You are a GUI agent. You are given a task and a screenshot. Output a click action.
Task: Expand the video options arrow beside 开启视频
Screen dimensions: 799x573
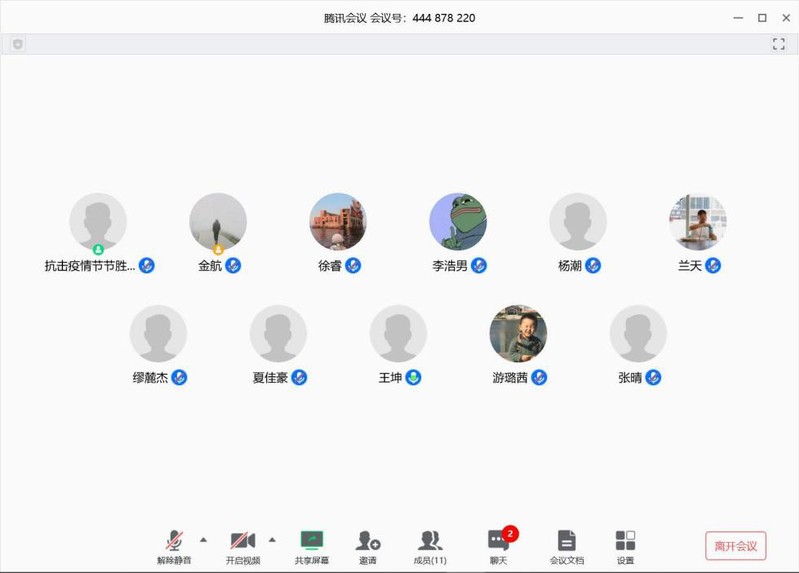[272, 539]
